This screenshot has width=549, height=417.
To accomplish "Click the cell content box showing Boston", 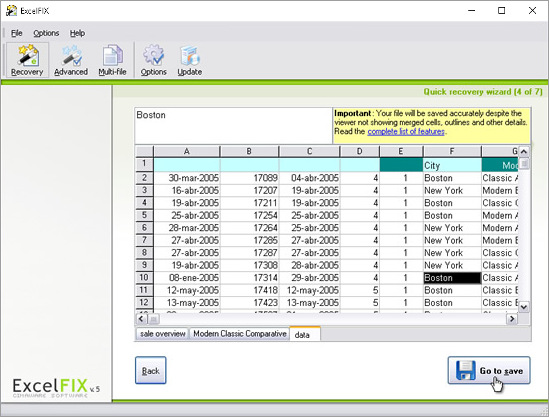I will coord(233,125).
